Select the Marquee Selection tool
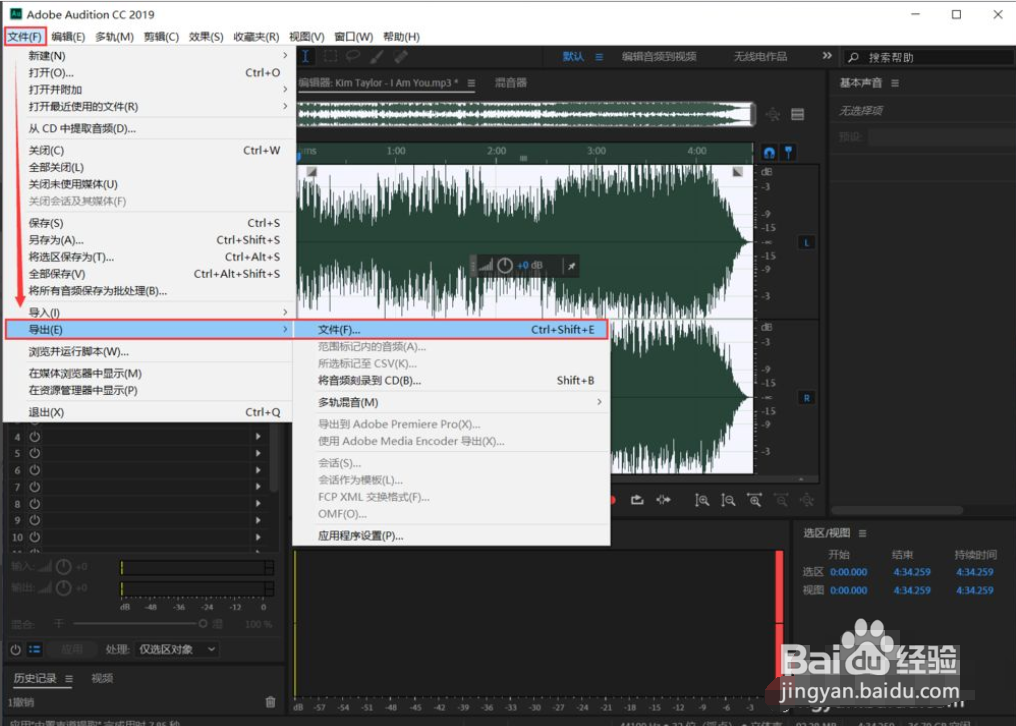 330,57
